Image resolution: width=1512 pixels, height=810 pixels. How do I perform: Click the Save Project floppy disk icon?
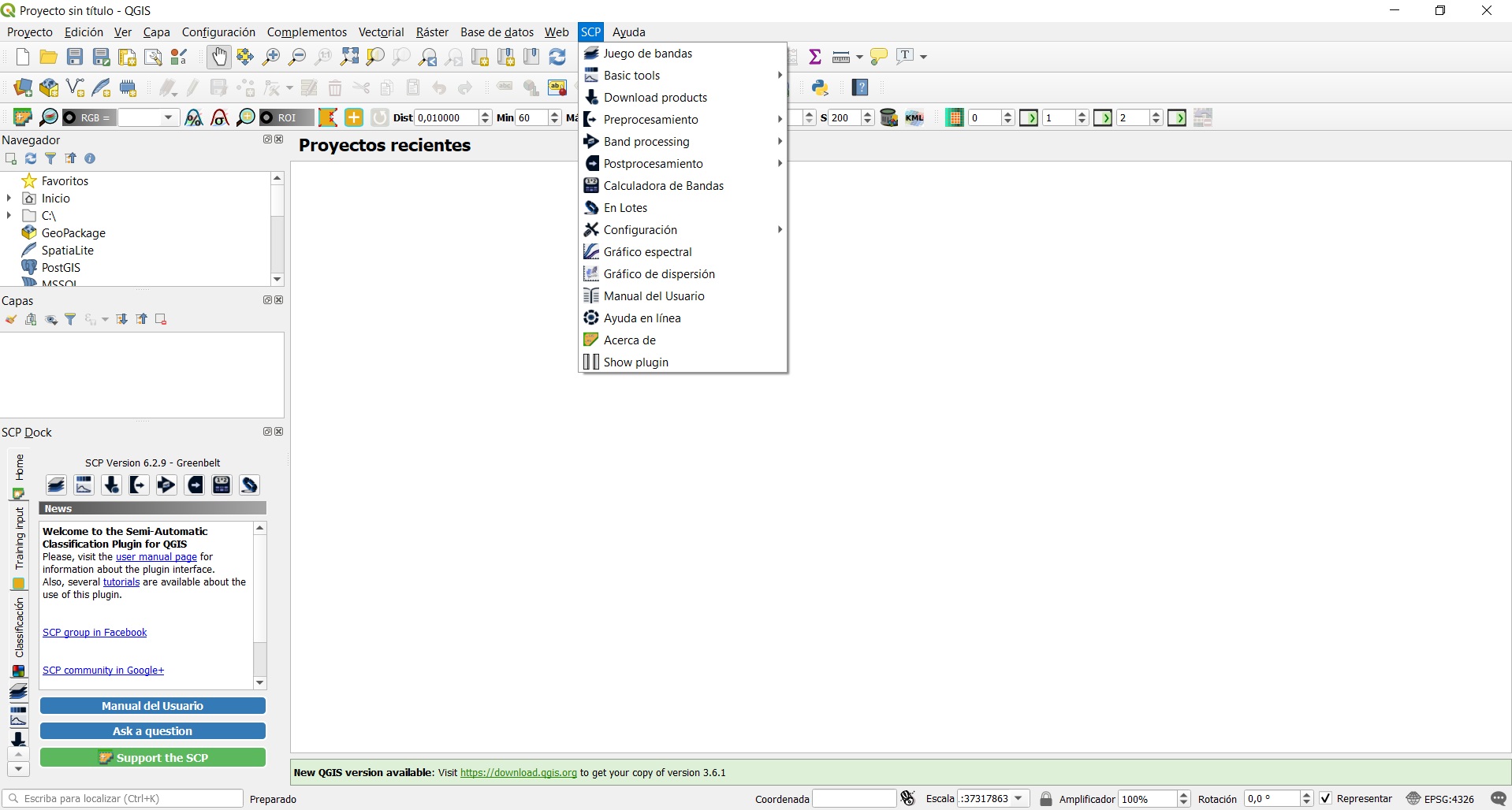coord(75,57)
